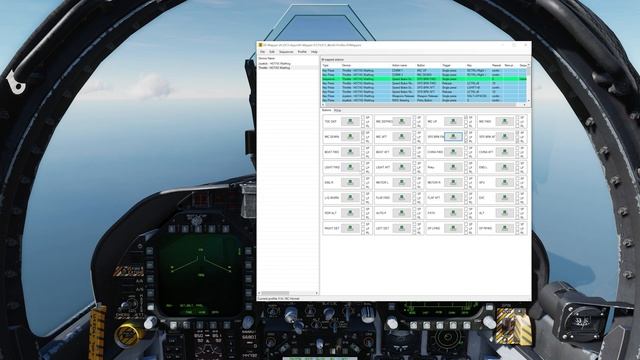Toggle LP checkbox for BOAT FWD

coord(363,152)
